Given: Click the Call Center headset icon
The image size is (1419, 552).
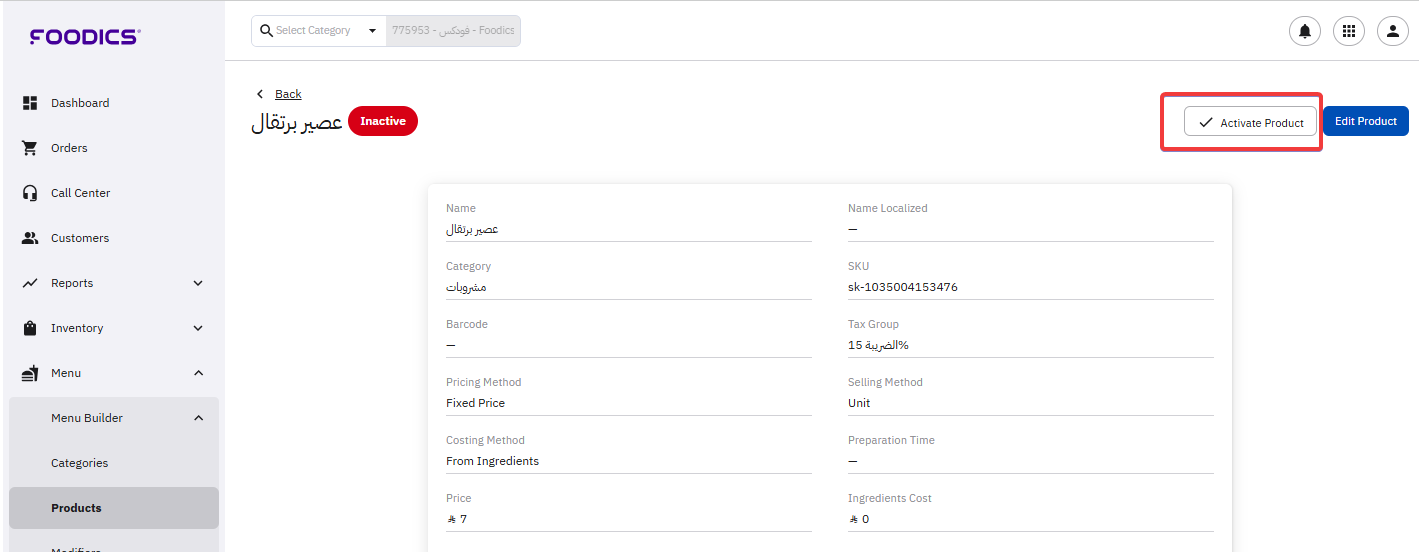Looking at the screenshot, I should point(30,193).
